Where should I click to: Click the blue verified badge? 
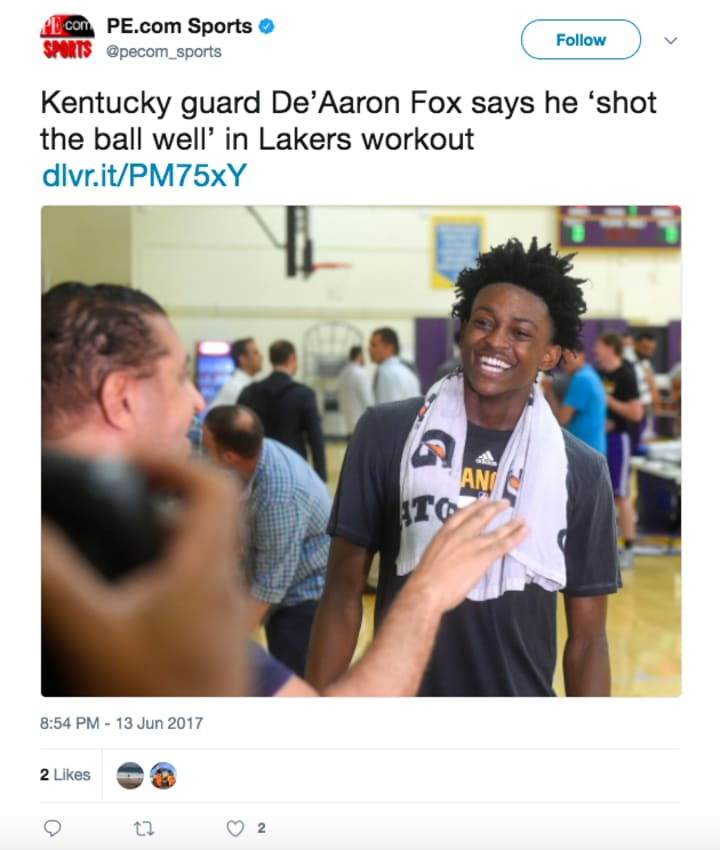(x=266, y=26)
